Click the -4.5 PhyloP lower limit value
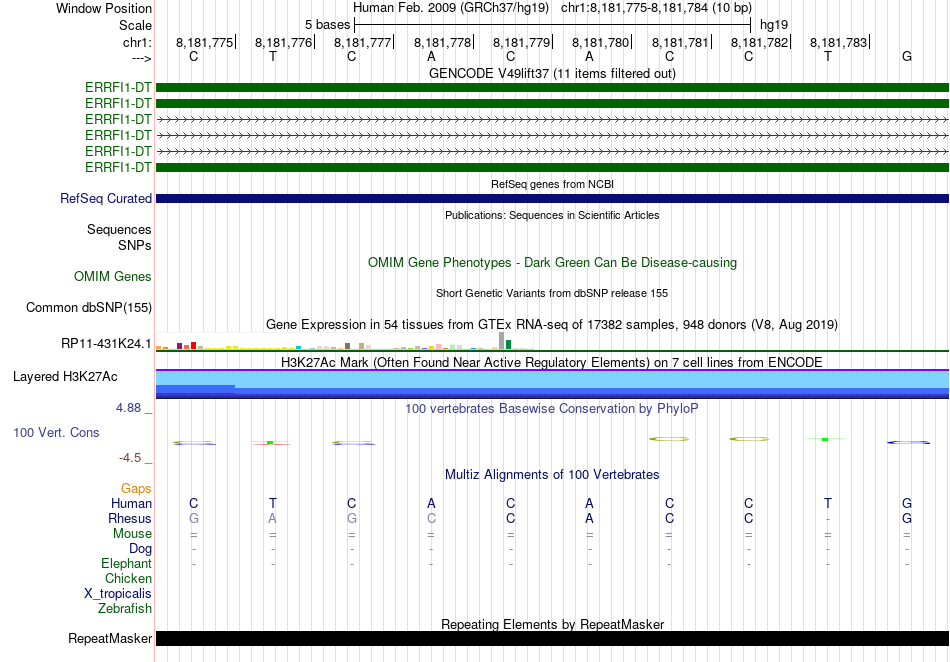The height and width of the screenshot is (662, 950). [x=130, y=458]
